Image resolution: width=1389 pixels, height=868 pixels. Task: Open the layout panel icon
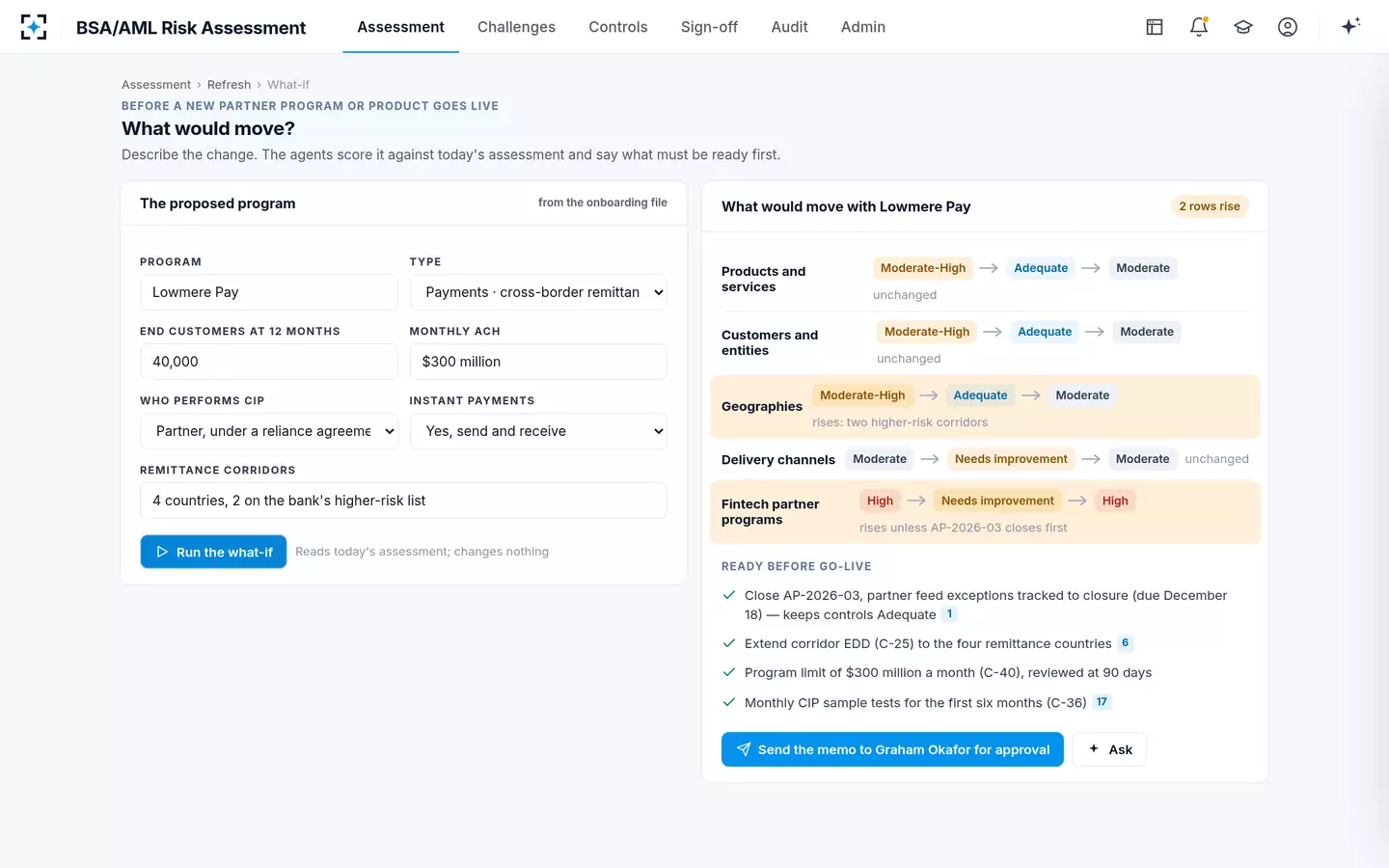pos(1155,27)
